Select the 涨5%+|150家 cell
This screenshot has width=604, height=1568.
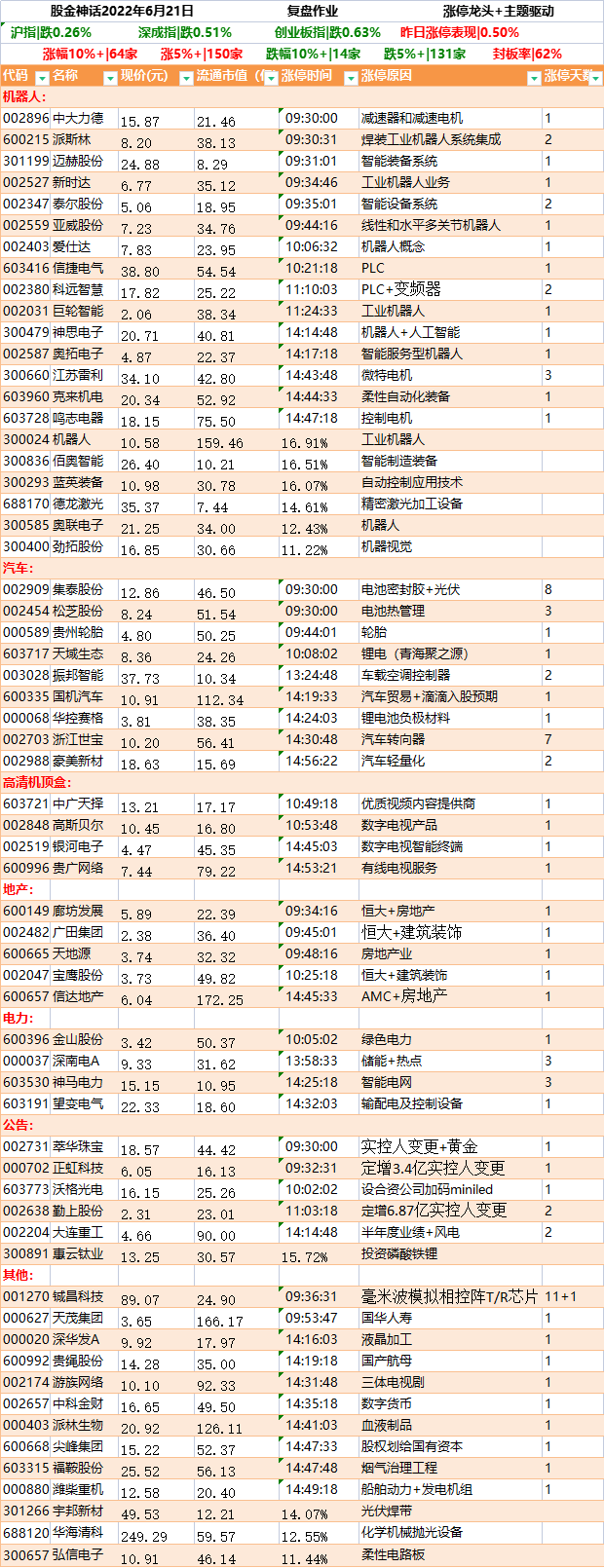tap(202, 54)
